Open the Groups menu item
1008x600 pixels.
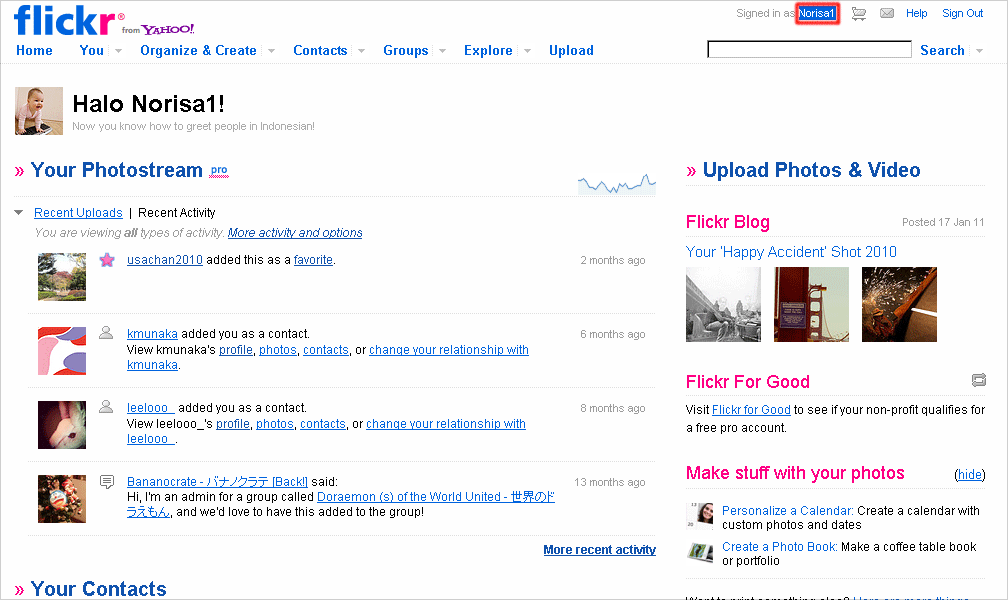point(406,50)
